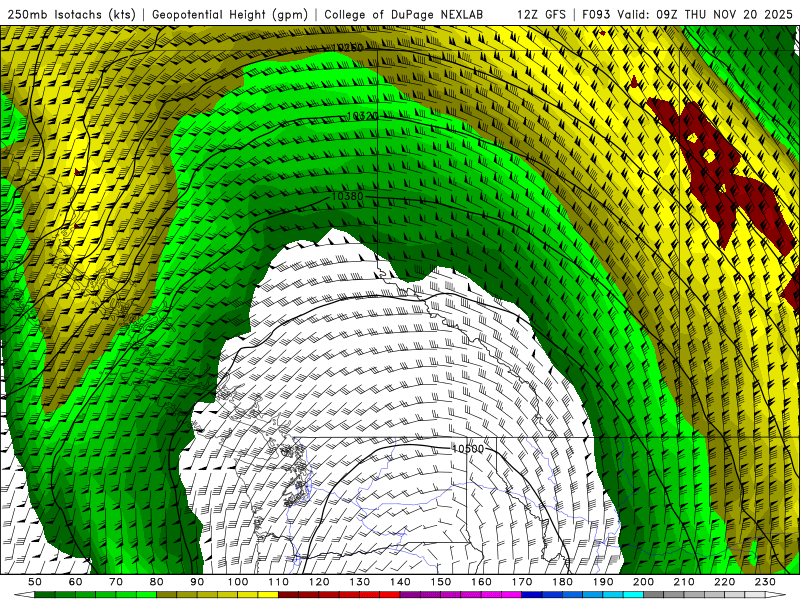Click the 'Valid: 09Z THU NOV 20 2025' text
This screenshot has width=800, height=600.
(705, 14)
